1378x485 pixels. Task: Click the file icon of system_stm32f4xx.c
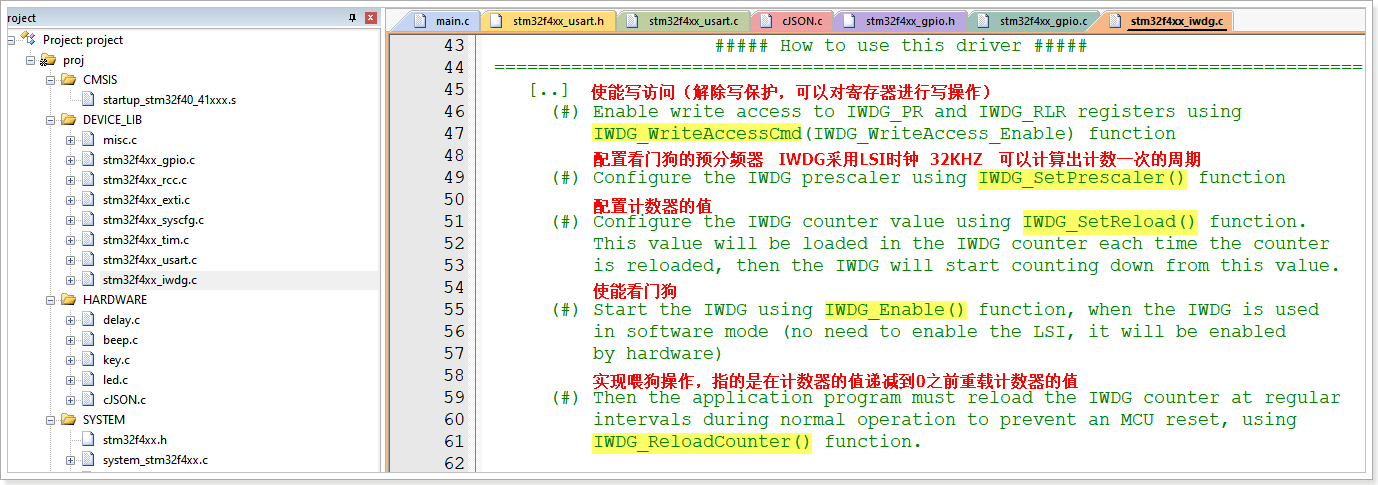click(88, 460)
